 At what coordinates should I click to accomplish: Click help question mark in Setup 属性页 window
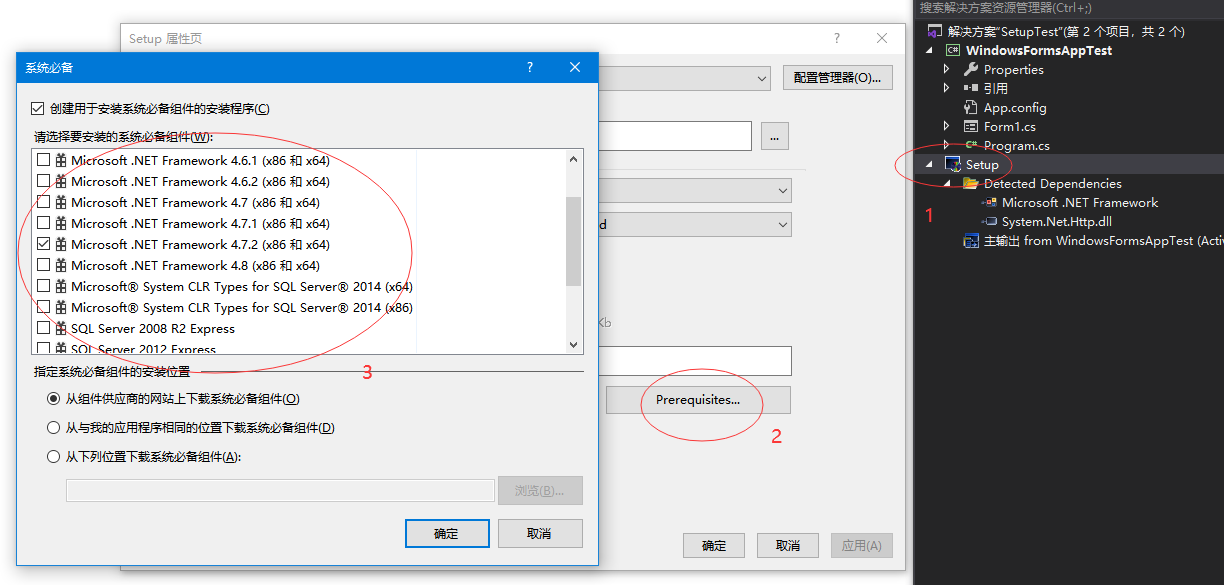coord(836,38)
